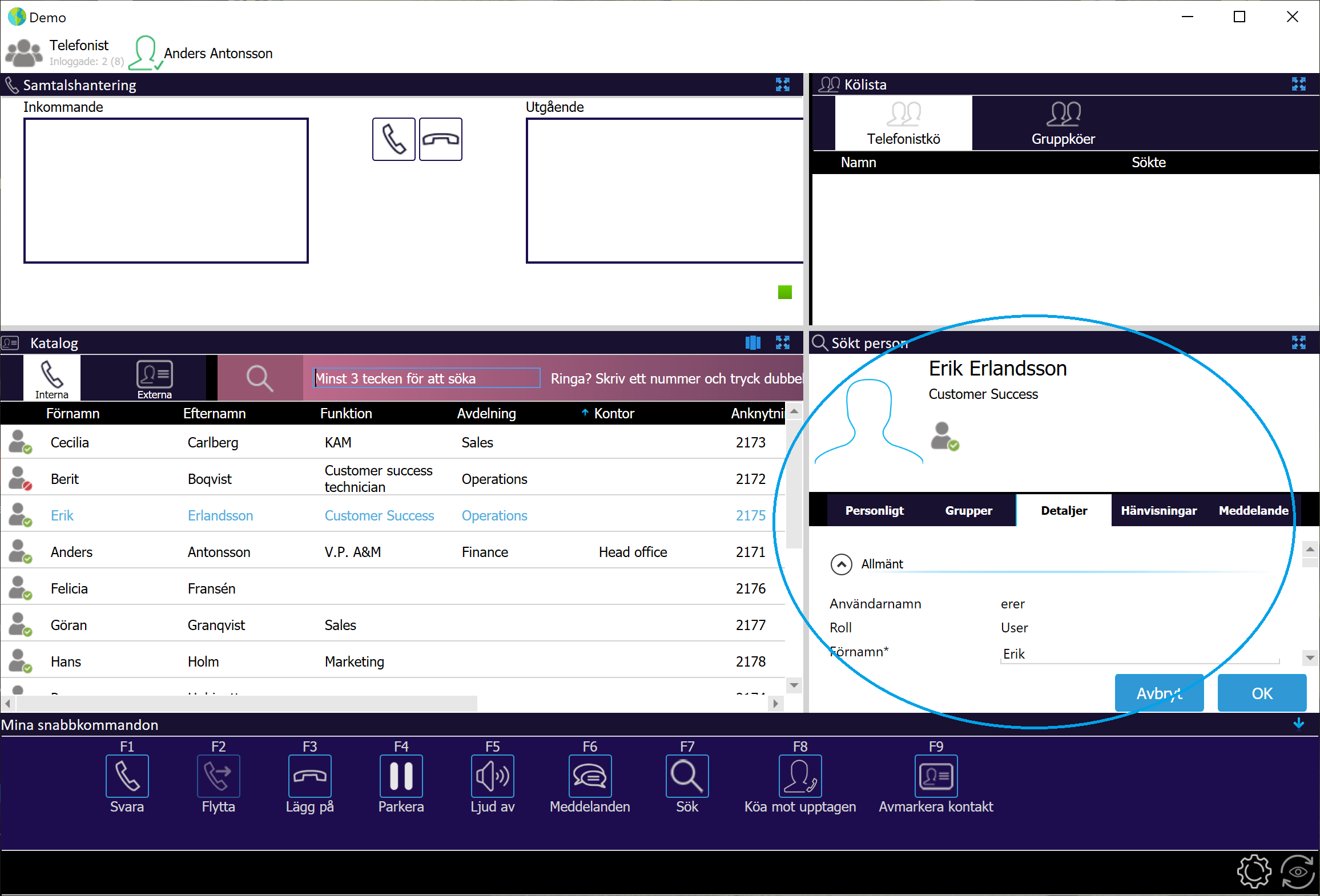Click F4 Parkera shortcut

(401, 776)
